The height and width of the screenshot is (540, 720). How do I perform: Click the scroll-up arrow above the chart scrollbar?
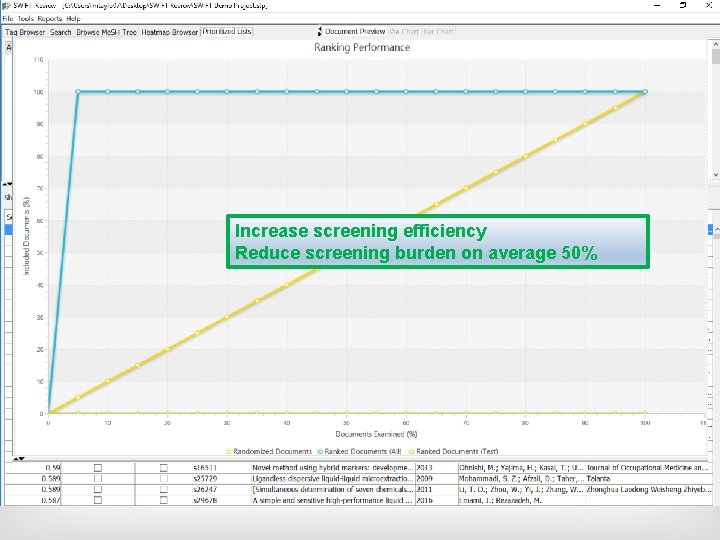(715, 44)
